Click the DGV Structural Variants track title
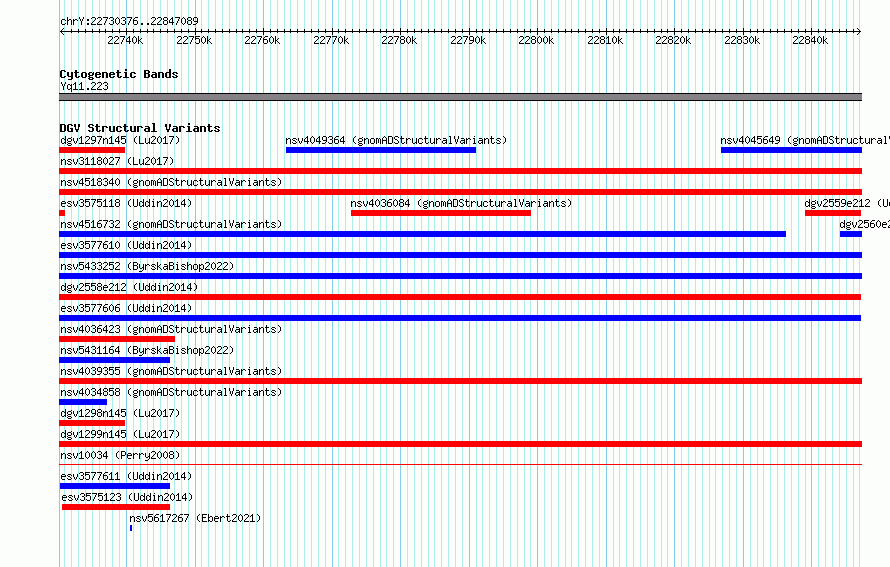Image resolution: width=890 pixels, height=567 pixels. [140, 128]
